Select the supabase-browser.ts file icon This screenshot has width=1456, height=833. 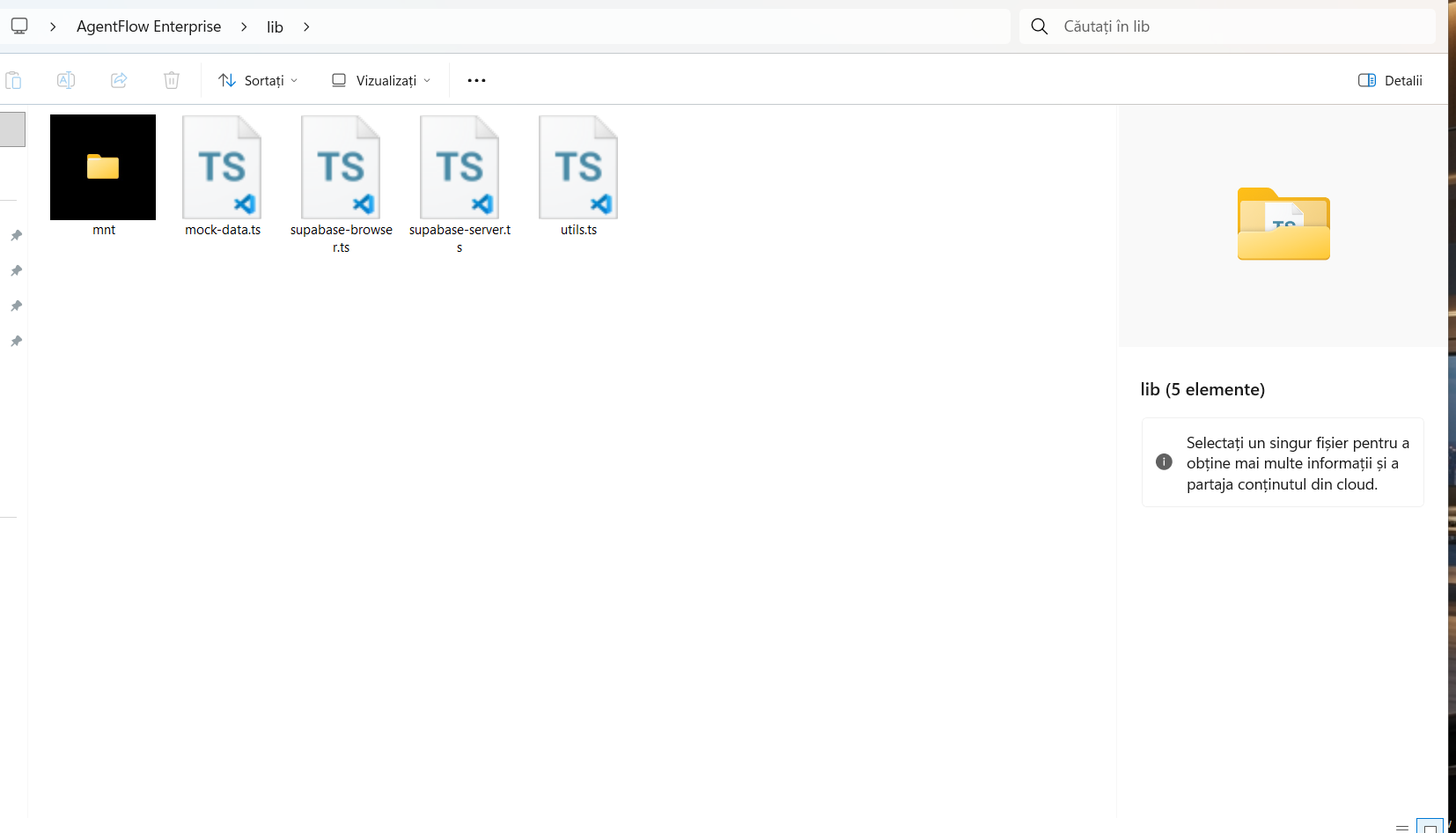coord(341,167)
